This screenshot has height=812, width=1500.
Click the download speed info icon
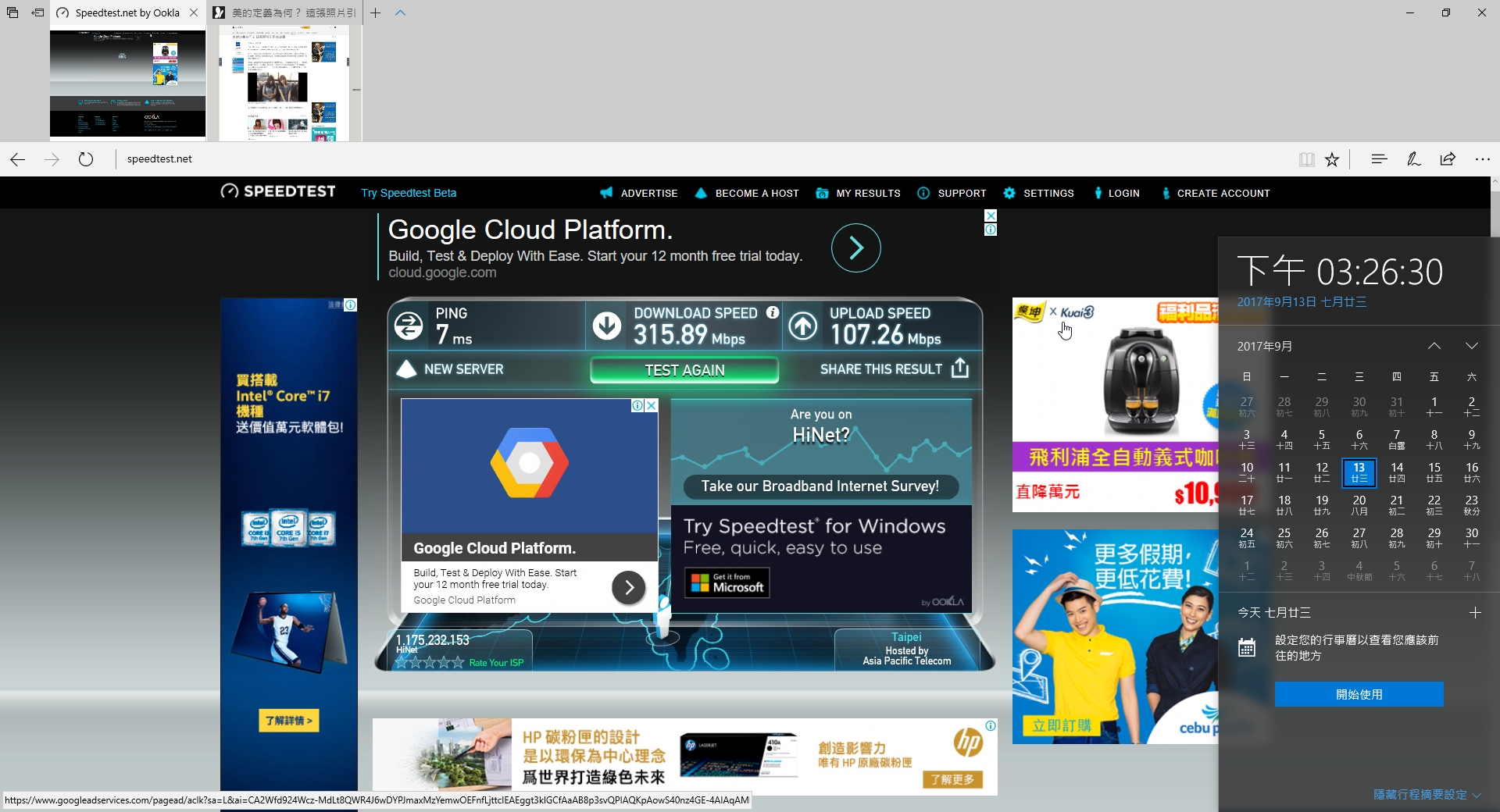click(773, 312)
